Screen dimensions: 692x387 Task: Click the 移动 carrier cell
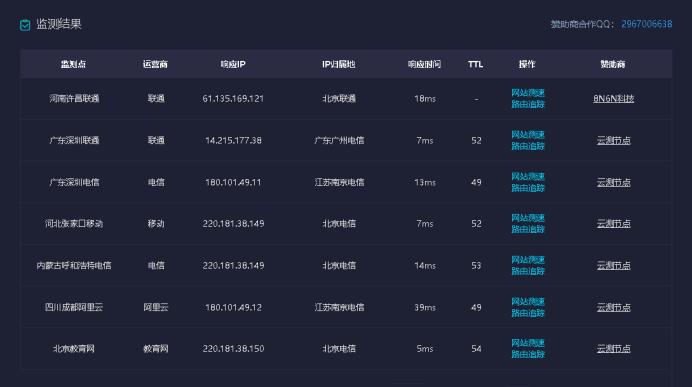156,224
